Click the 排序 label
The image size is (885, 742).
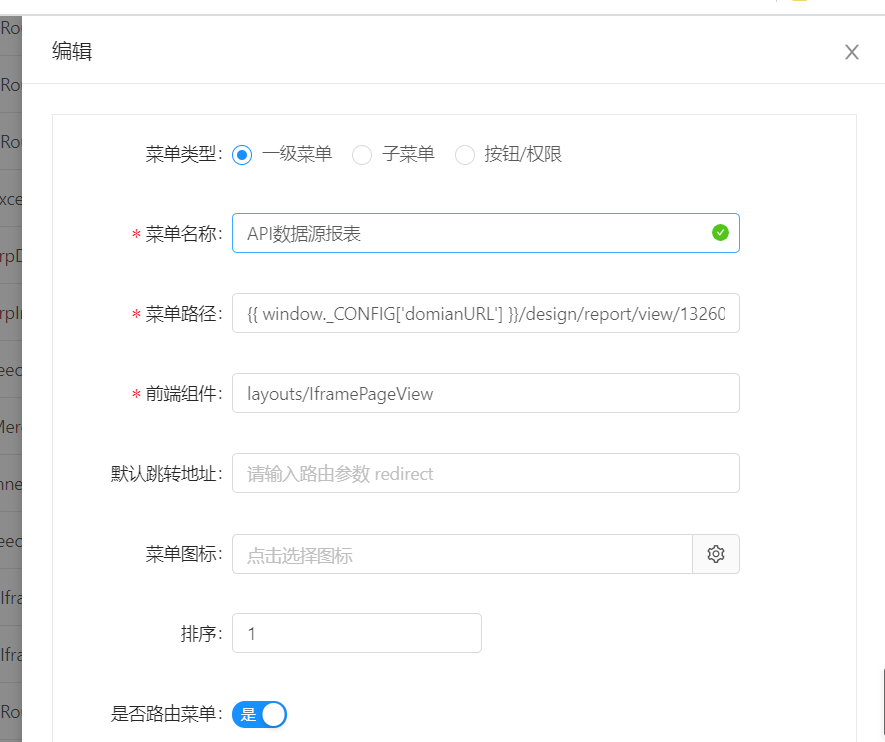201,634
